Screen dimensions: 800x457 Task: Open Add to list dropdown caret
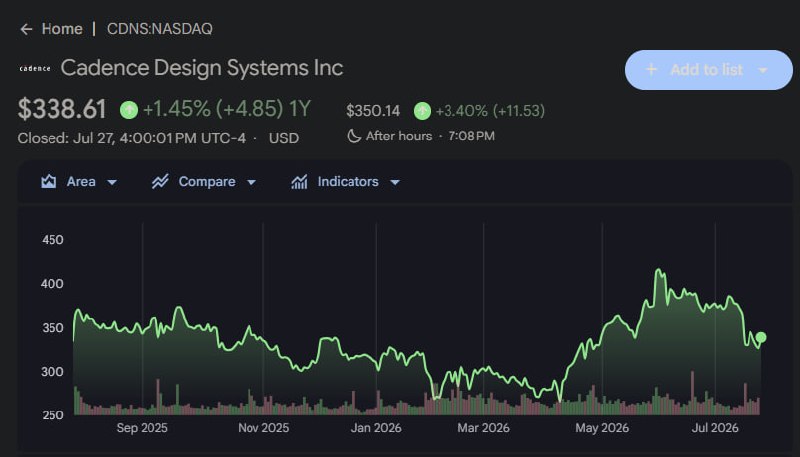pos(763,70)
